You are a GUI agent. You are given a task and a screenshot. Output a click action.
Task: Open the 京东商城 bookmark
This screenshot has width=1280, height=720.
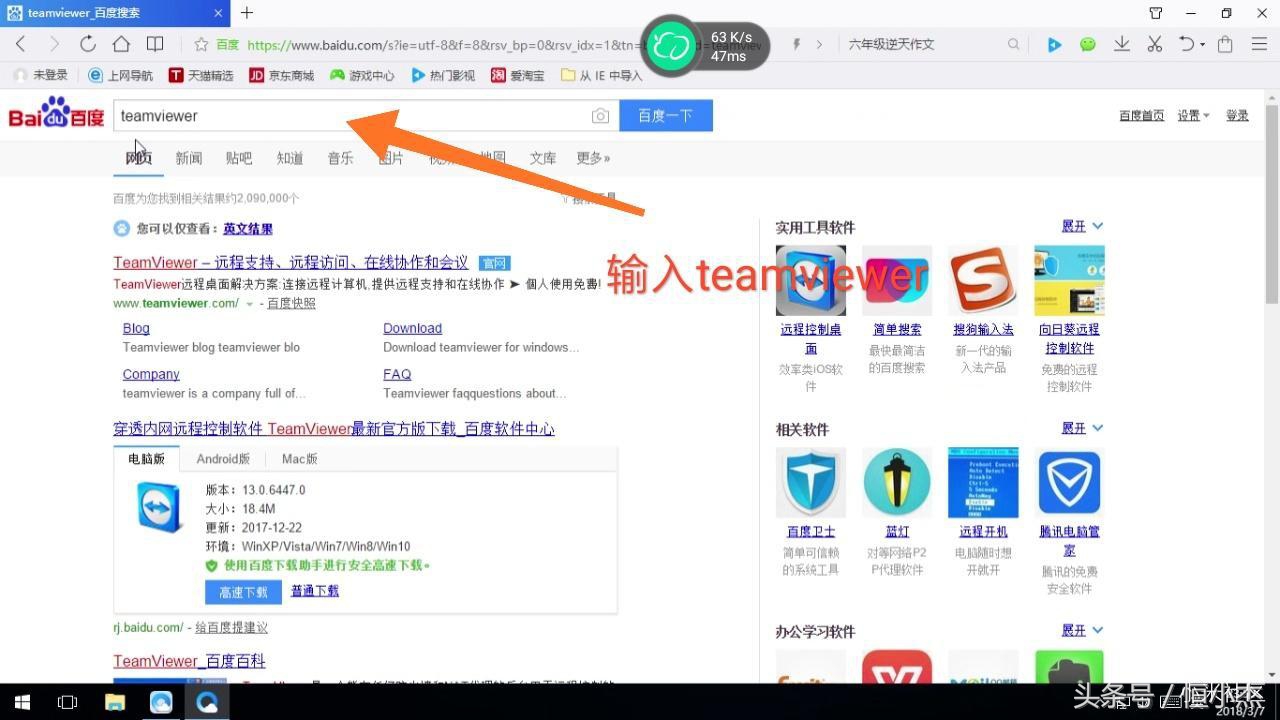[x=281, y=75]
